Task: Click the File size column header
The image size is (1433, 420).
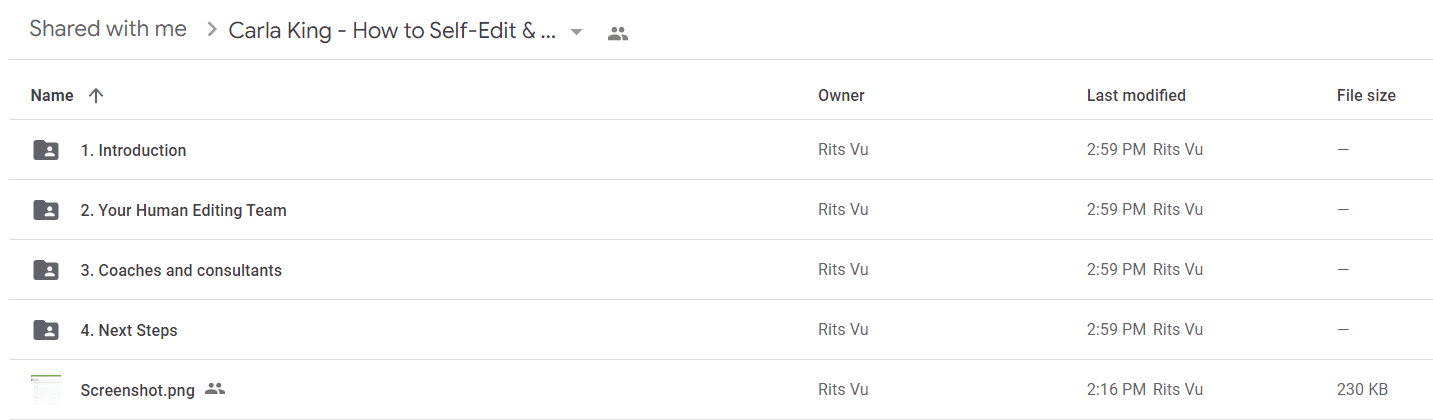Action: (1366, 96)
